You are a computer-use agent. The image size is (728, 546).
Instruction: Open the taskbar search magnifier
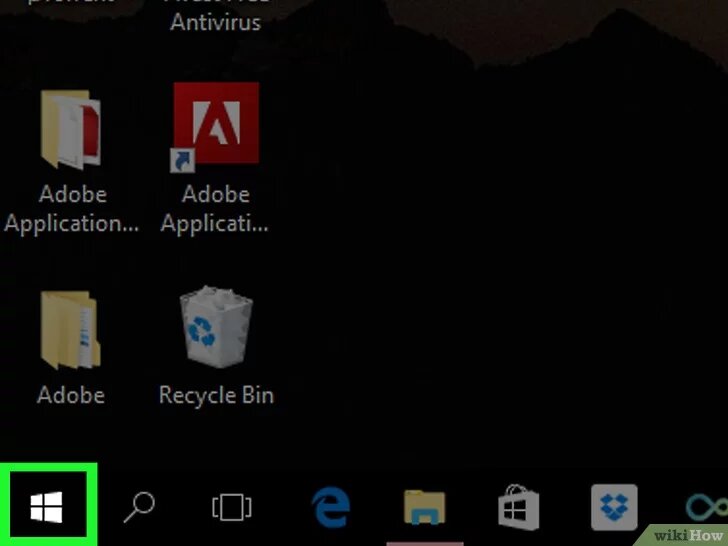tap(139, 507)
